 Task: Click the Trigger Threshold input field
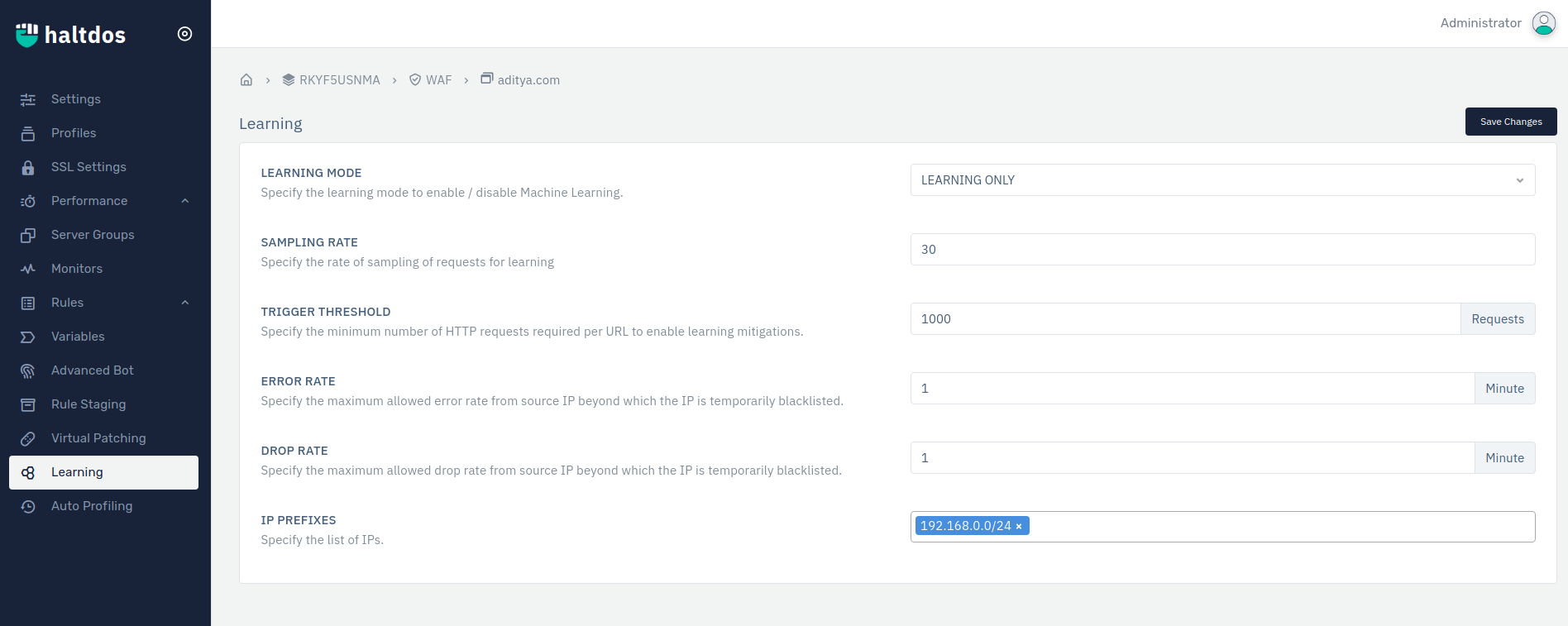[1184, 319]
